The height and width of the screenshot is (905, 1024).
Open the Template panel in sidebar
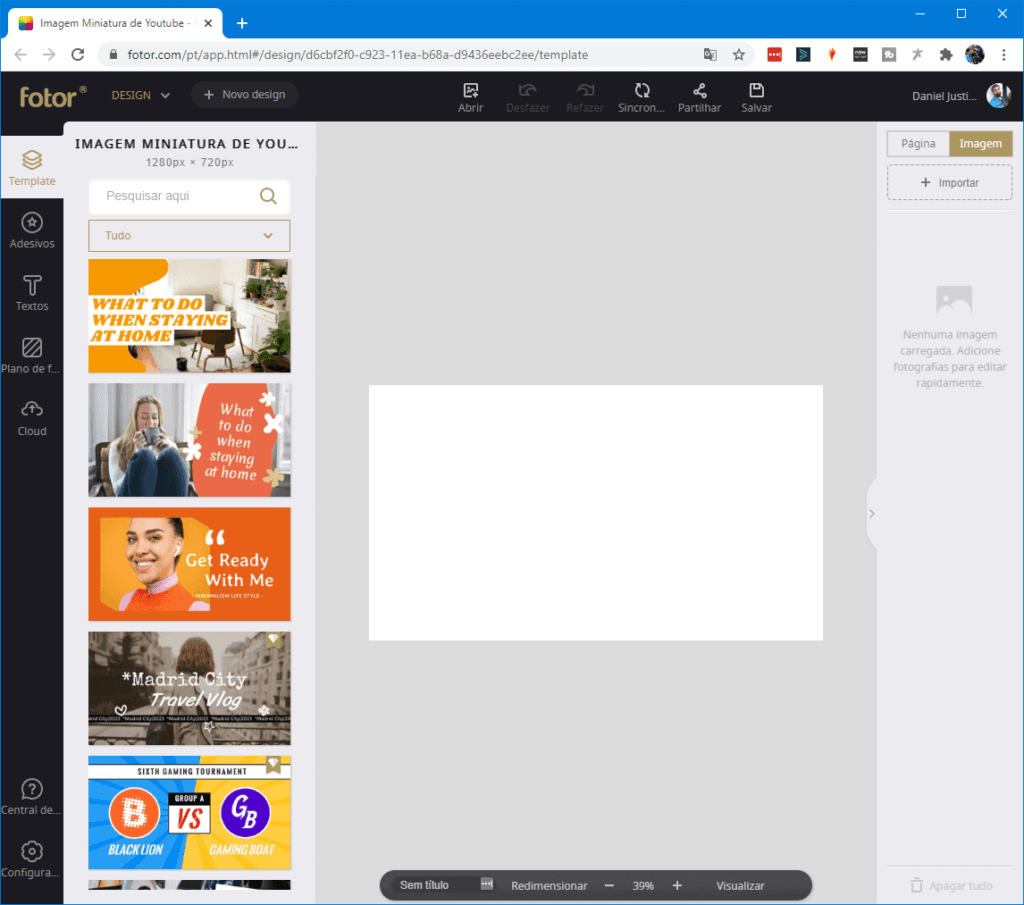click(32, 168)
